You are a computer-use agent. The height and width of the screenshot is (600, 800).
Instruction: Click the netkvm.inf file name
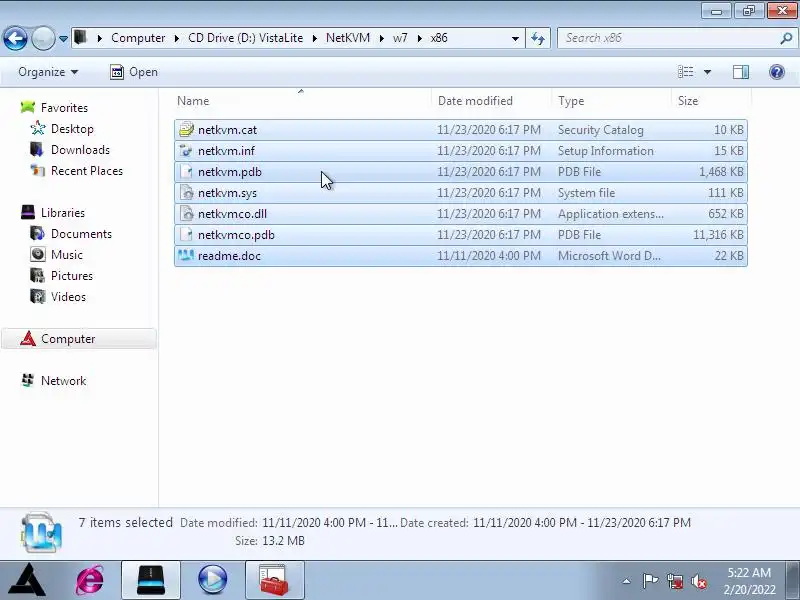click(227, 151)
